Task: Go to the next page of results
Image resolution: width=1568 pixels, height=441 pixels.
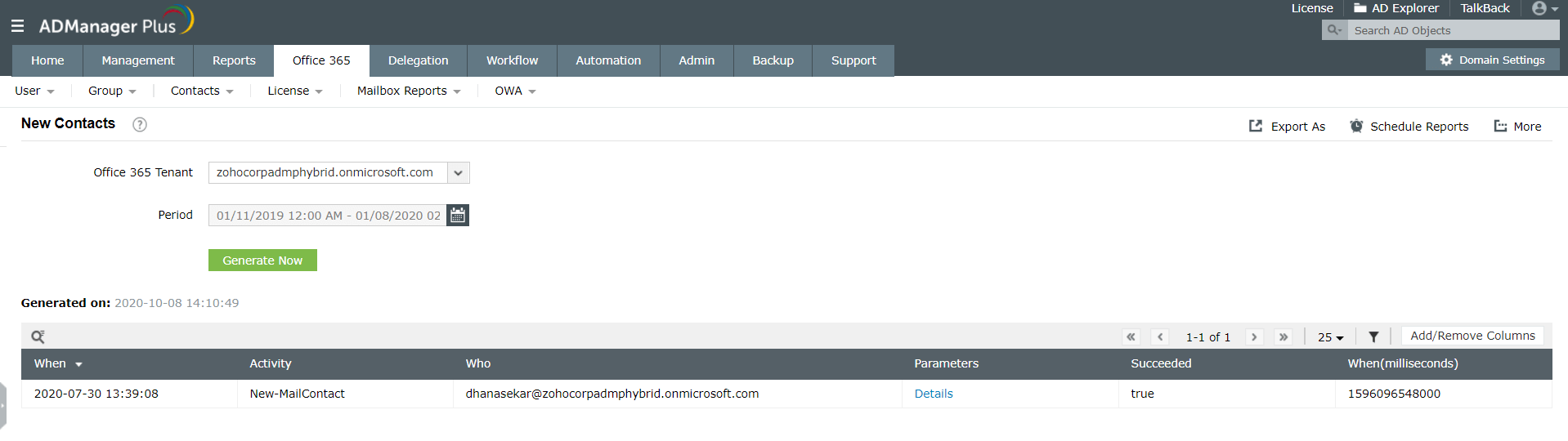Action: [x=1254, y=336]
